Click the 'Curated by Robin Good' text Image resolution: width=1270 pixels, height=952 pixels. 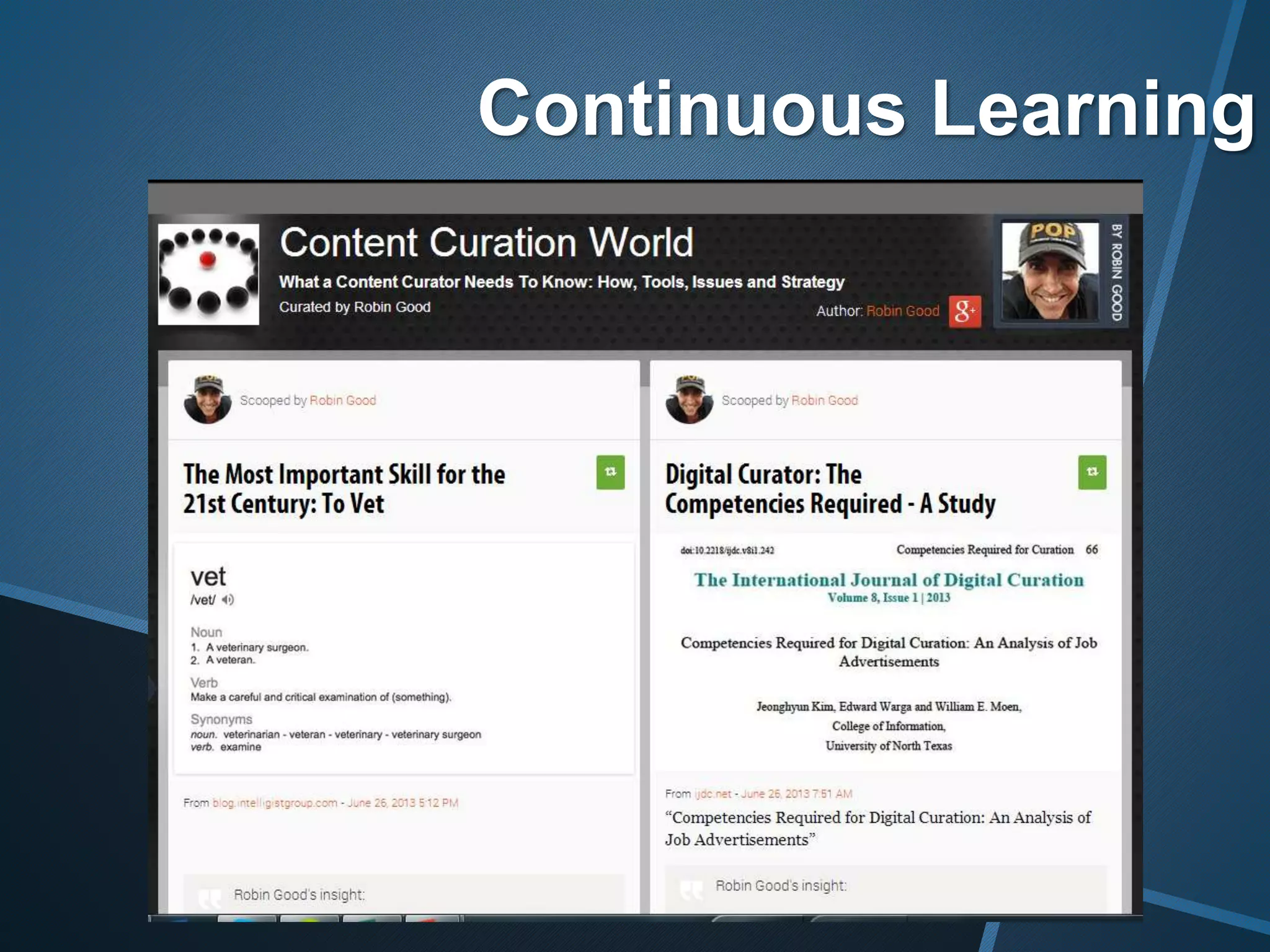(355, 307)
